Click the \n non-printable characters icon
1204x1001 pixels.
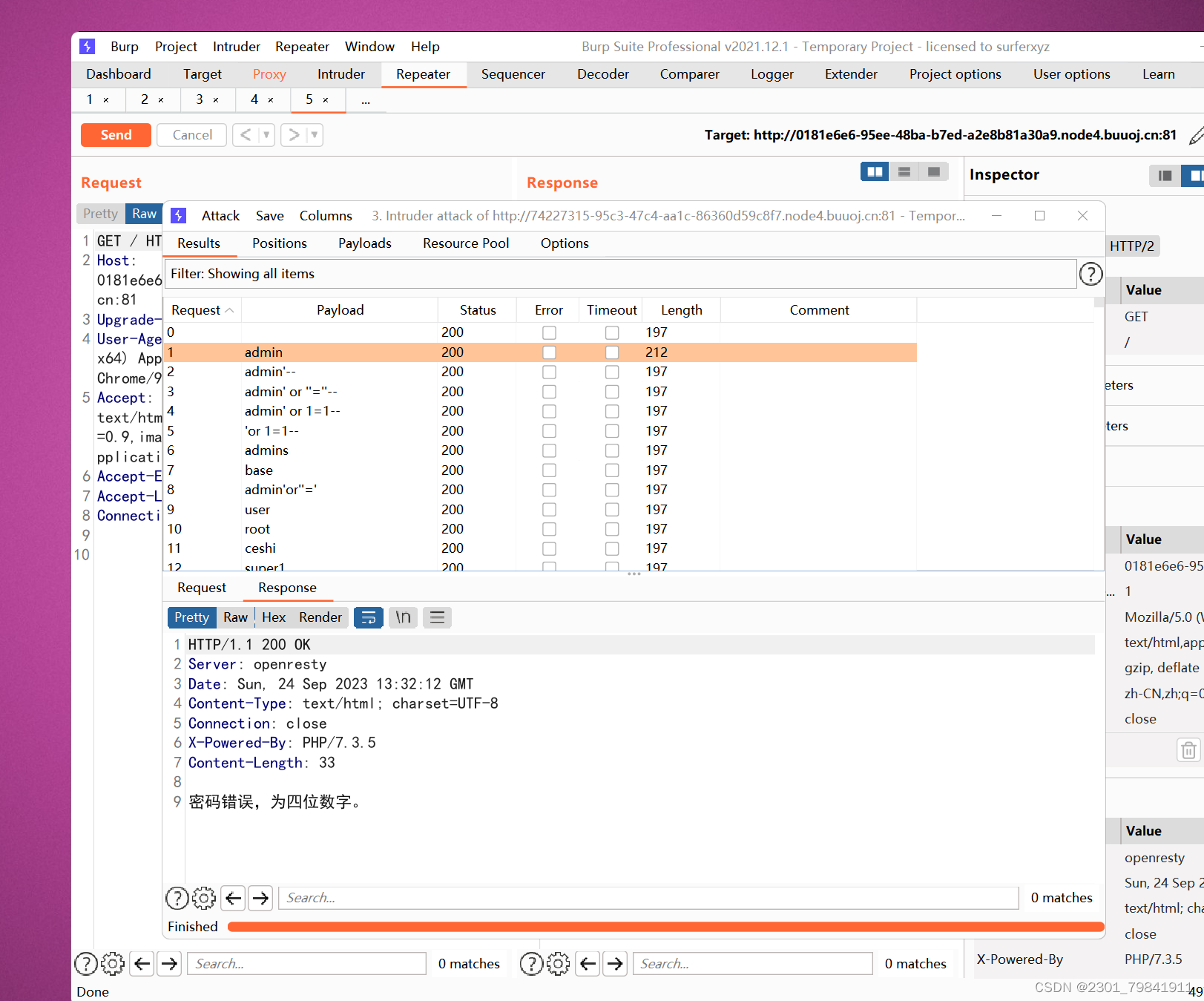pyautogui.click(x=403, y=617)
